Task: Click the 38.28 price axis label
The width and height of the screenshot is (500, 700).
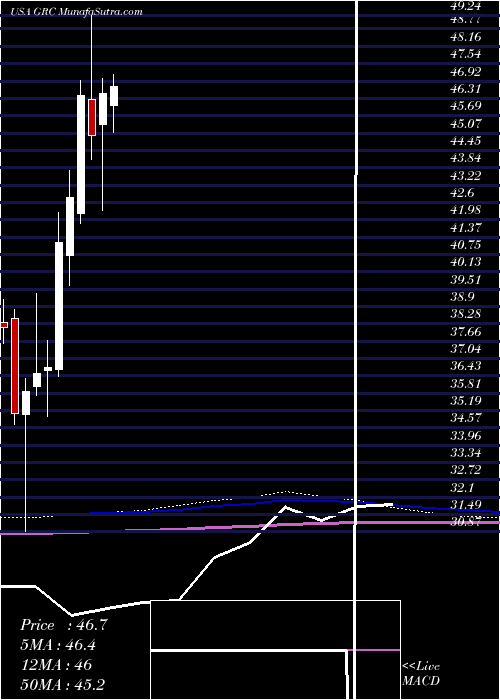Action: coord(466,314)
